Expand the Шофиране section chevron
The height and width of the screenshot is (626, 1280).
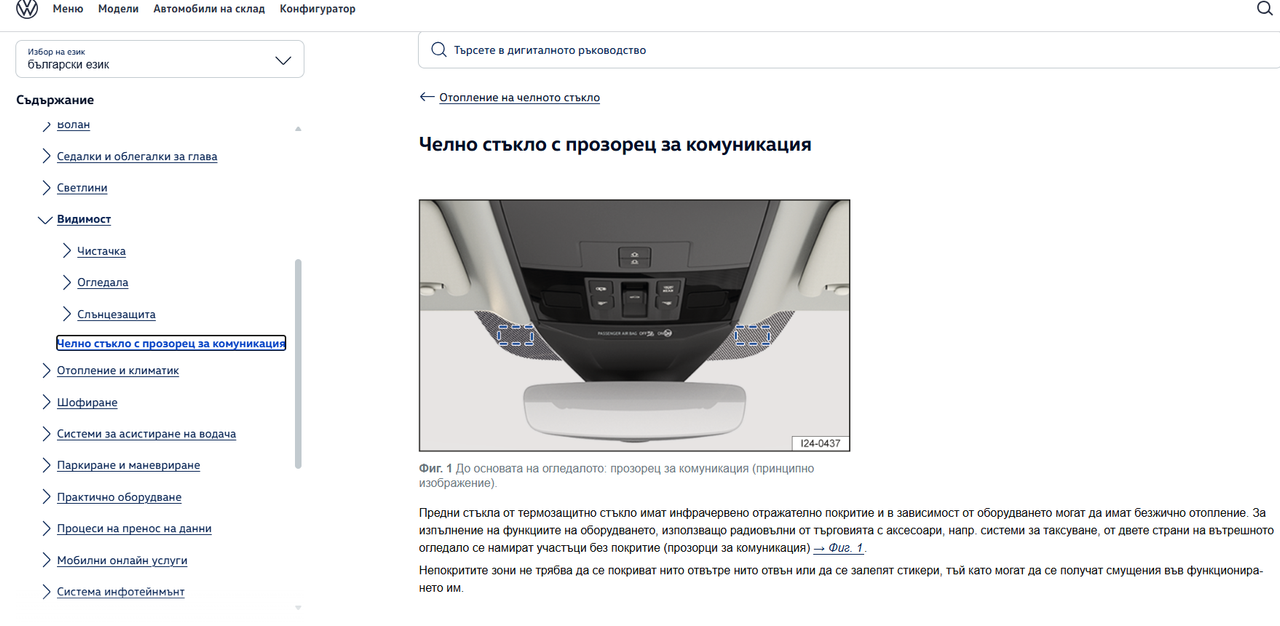click(x=45, y=402)
